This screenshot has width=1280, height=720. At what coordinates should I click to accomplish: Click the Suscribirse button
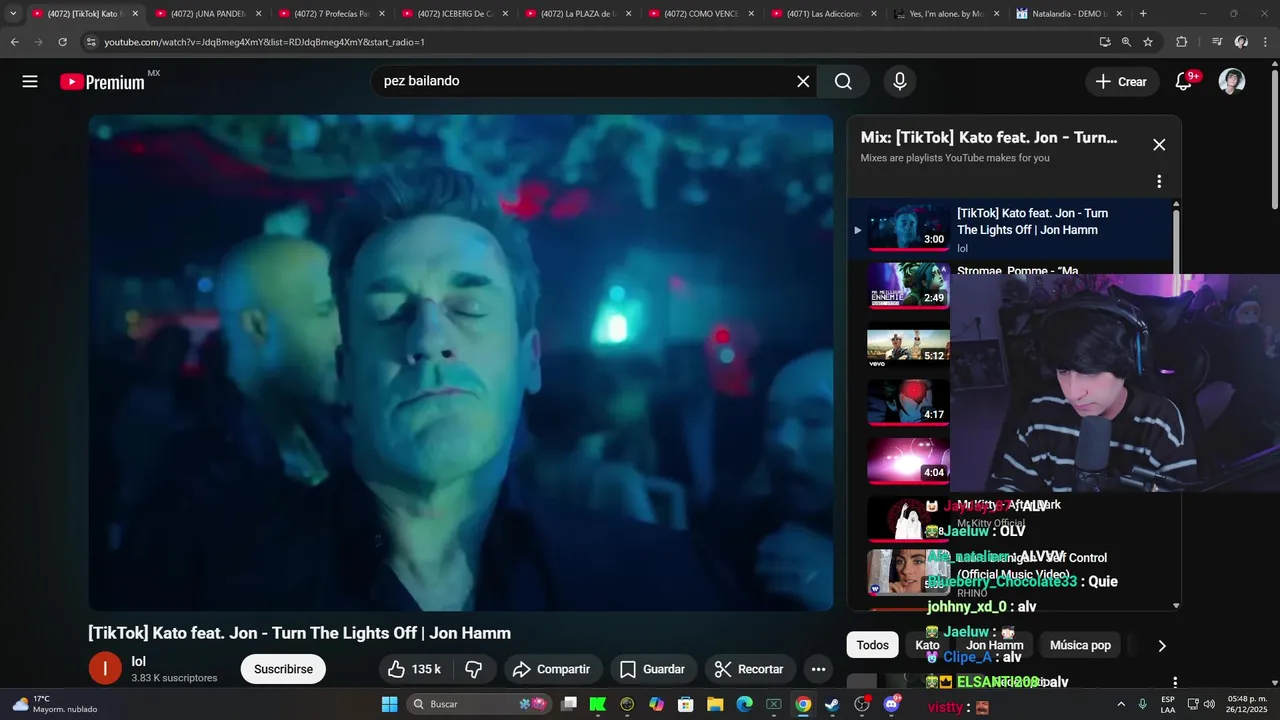coord(283,669)
